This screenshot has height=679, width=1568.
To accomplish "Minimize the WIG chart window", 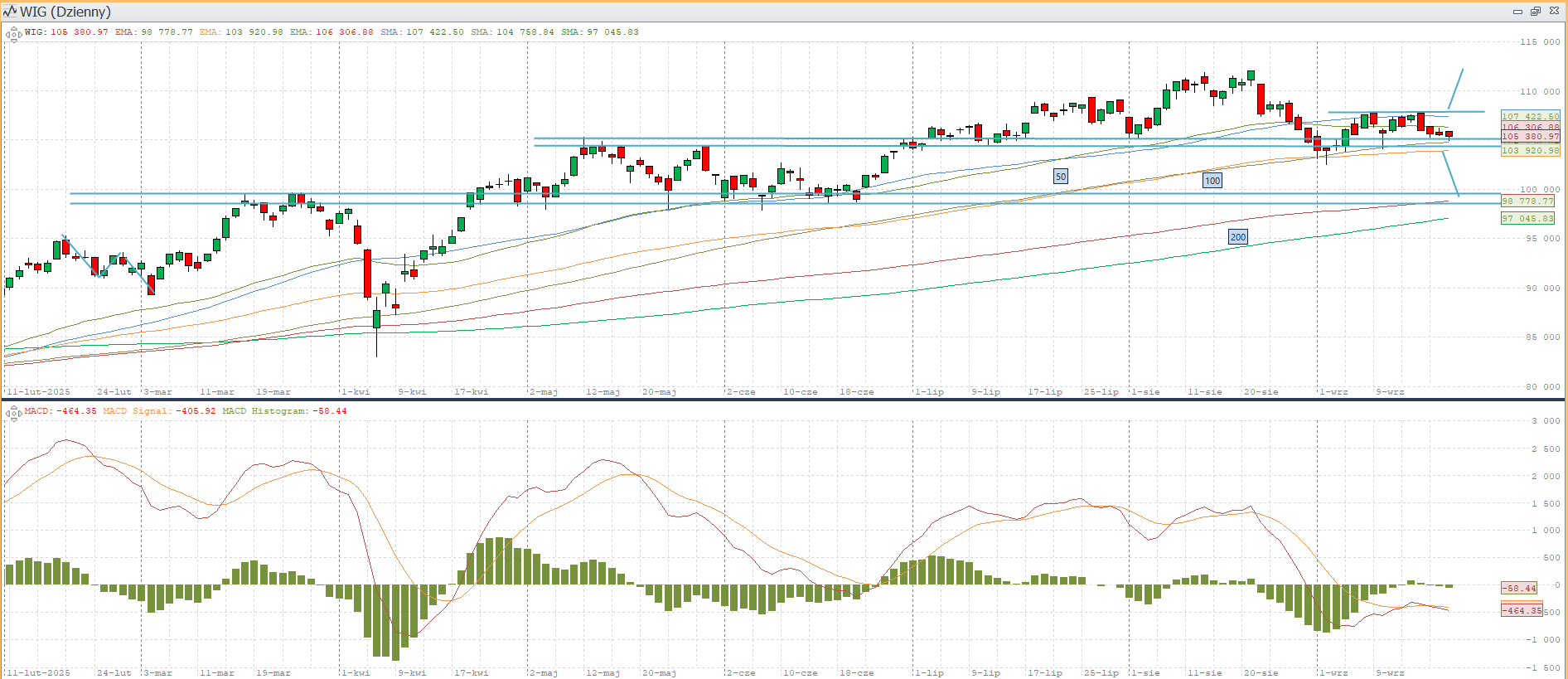I will pos(1517,12).
